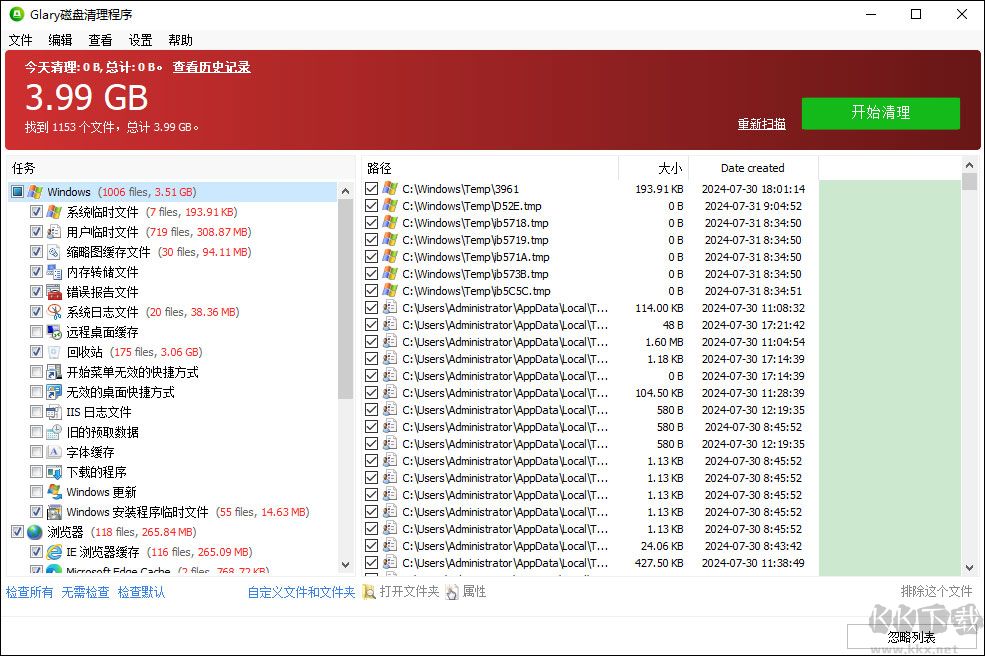Enable 远程桌面缓存 checkbox
Screen dimensions: 985x656
(36, 332)
